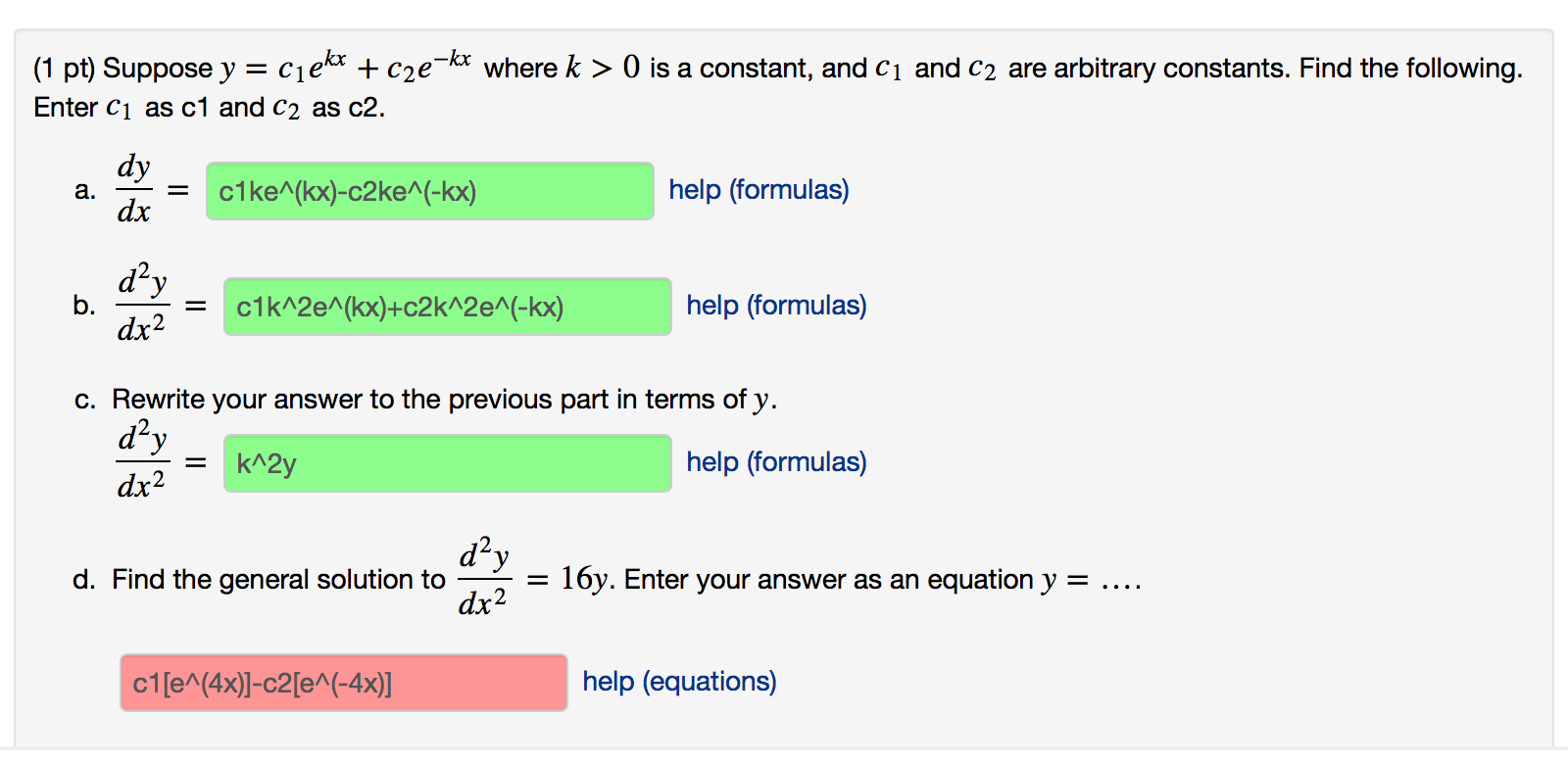Click the second derivative fraction in part d's question

[x=483, y=578]
